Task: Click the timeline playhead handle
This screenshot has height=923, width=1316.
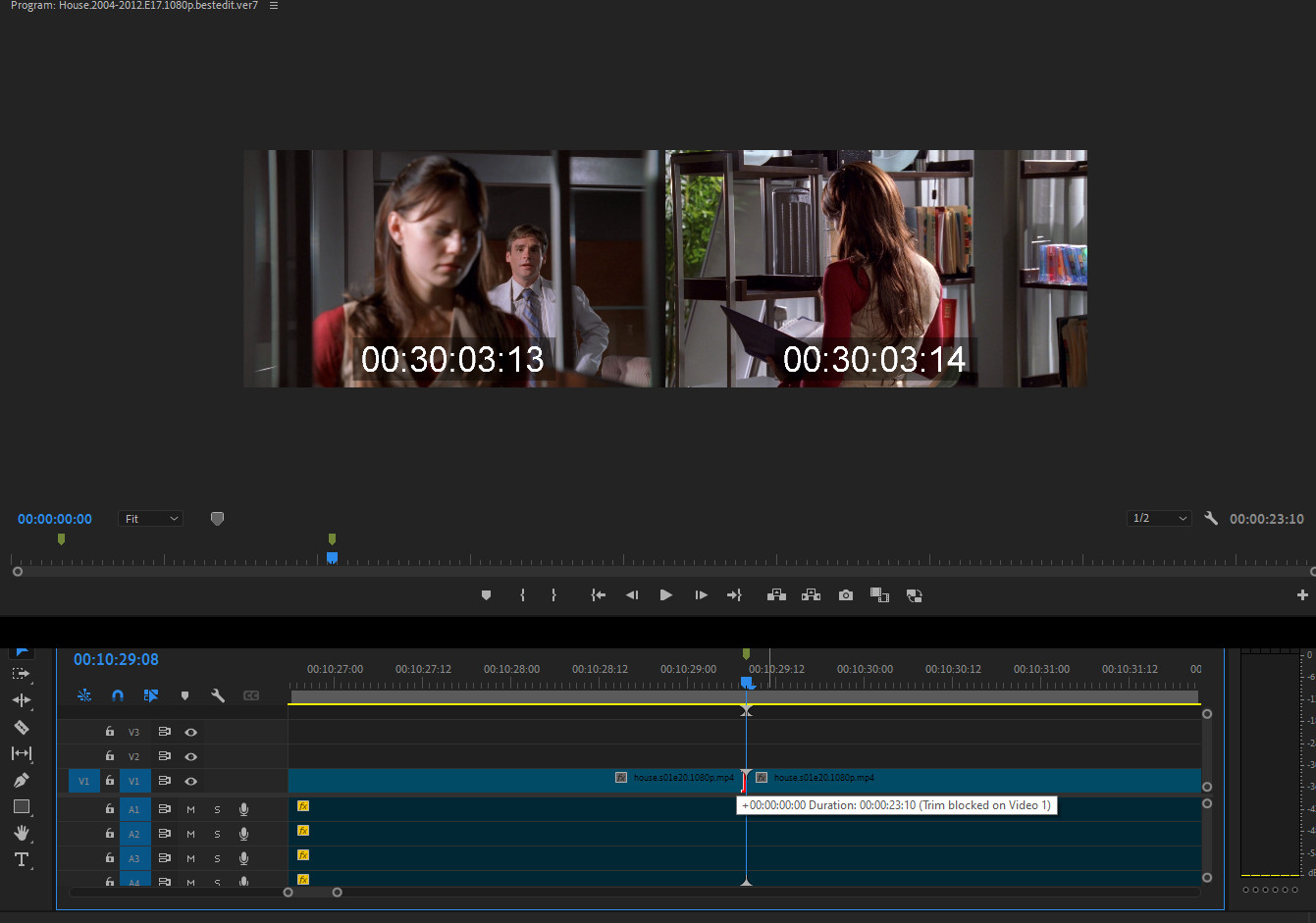Action: coord(747,682)
